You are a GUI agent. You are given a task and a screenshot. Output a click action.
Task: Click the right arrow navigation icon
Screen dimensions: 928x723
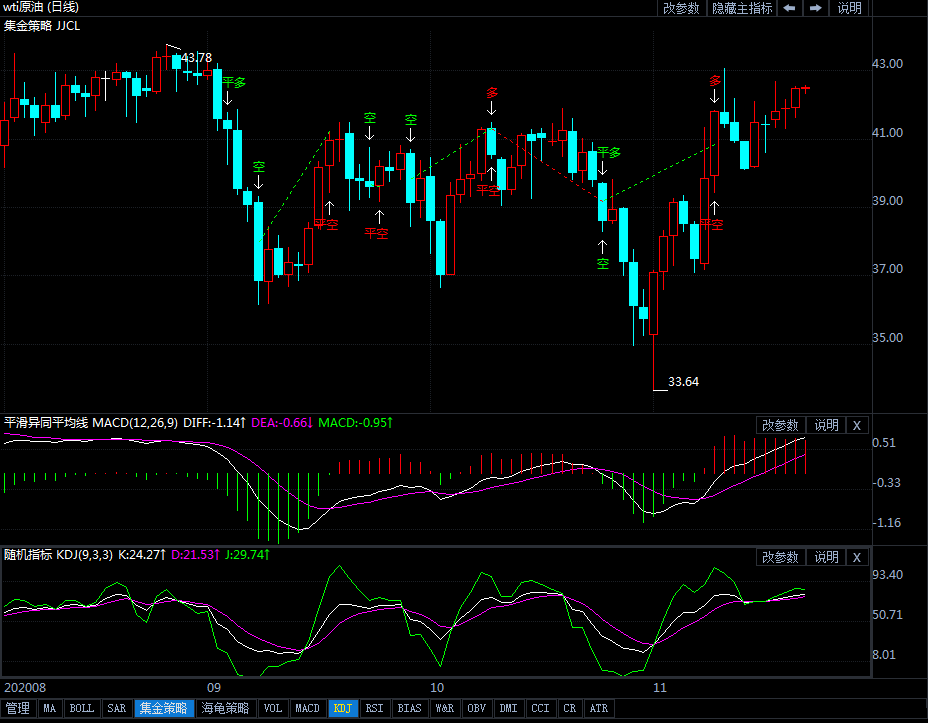pos(816,8)
